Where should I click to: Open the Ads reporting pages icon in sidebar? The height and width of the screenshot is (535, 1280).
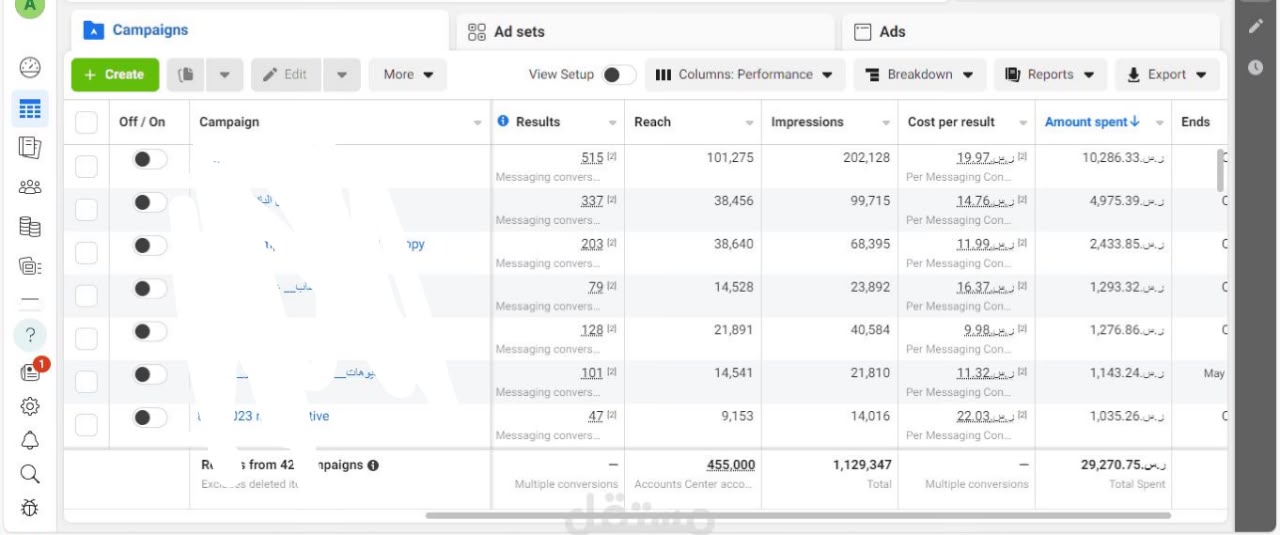[30, 147]
